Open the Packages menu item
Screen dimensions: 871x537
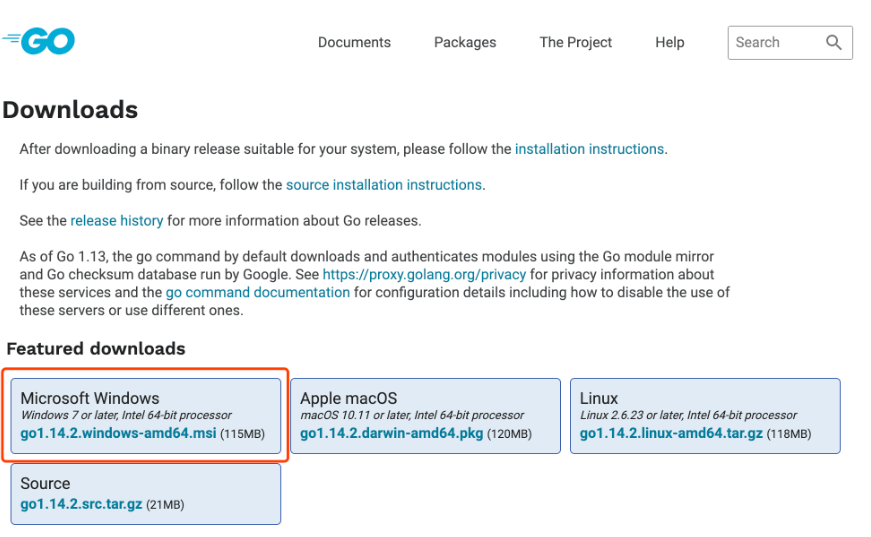pyautogui.click(x=465, y=42)
